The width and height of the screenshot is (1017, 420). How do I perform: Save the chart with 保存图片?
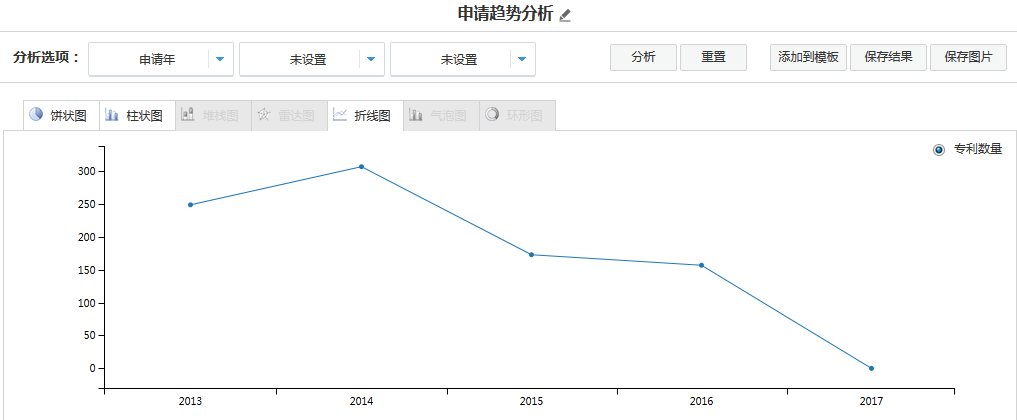pyautogui.click(x=968, y=57)
